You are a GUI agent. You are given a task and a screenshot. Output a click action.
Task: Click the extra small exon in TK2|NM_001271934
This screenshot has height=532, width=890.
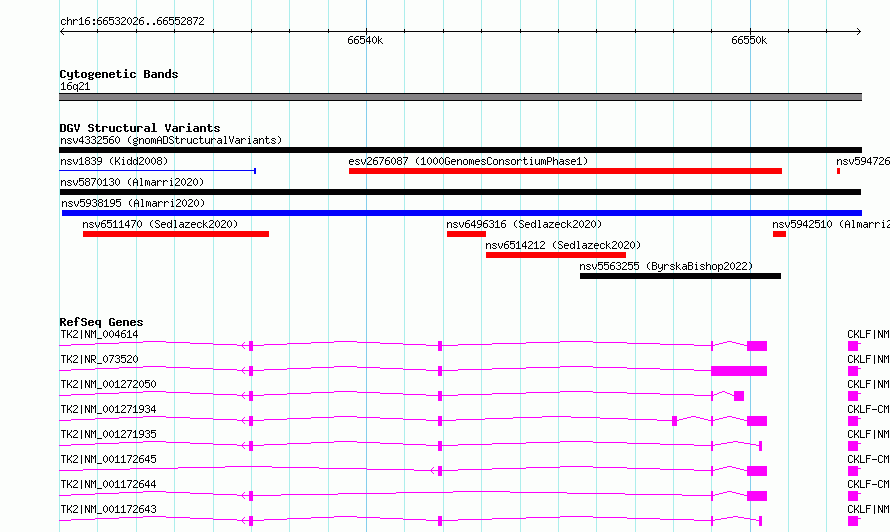coord(674,421)
